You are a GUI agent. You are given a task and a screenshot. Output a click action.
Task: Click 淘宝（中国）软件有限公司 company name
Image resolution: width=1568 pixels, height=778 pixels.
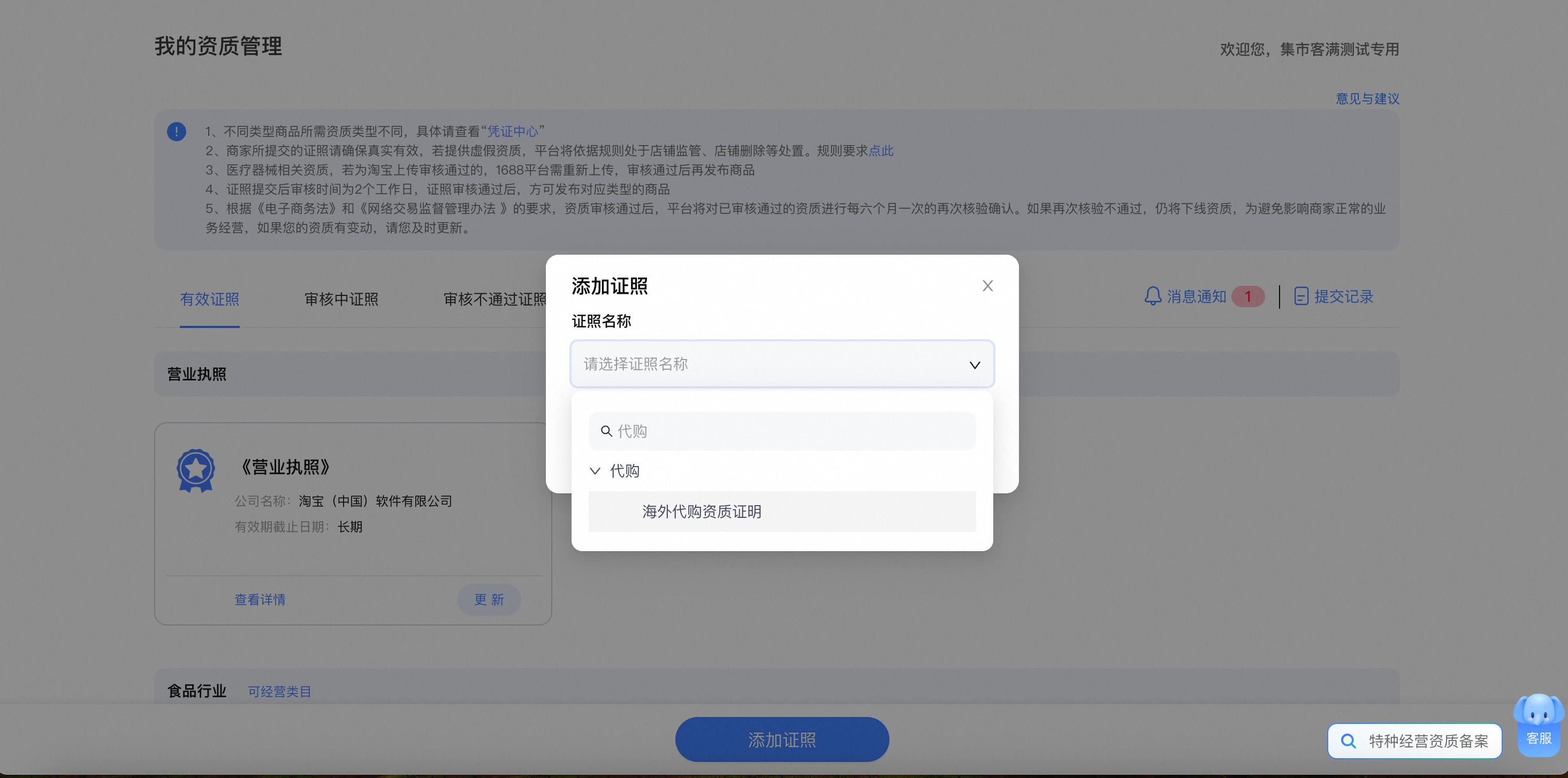tap(376, 501)
